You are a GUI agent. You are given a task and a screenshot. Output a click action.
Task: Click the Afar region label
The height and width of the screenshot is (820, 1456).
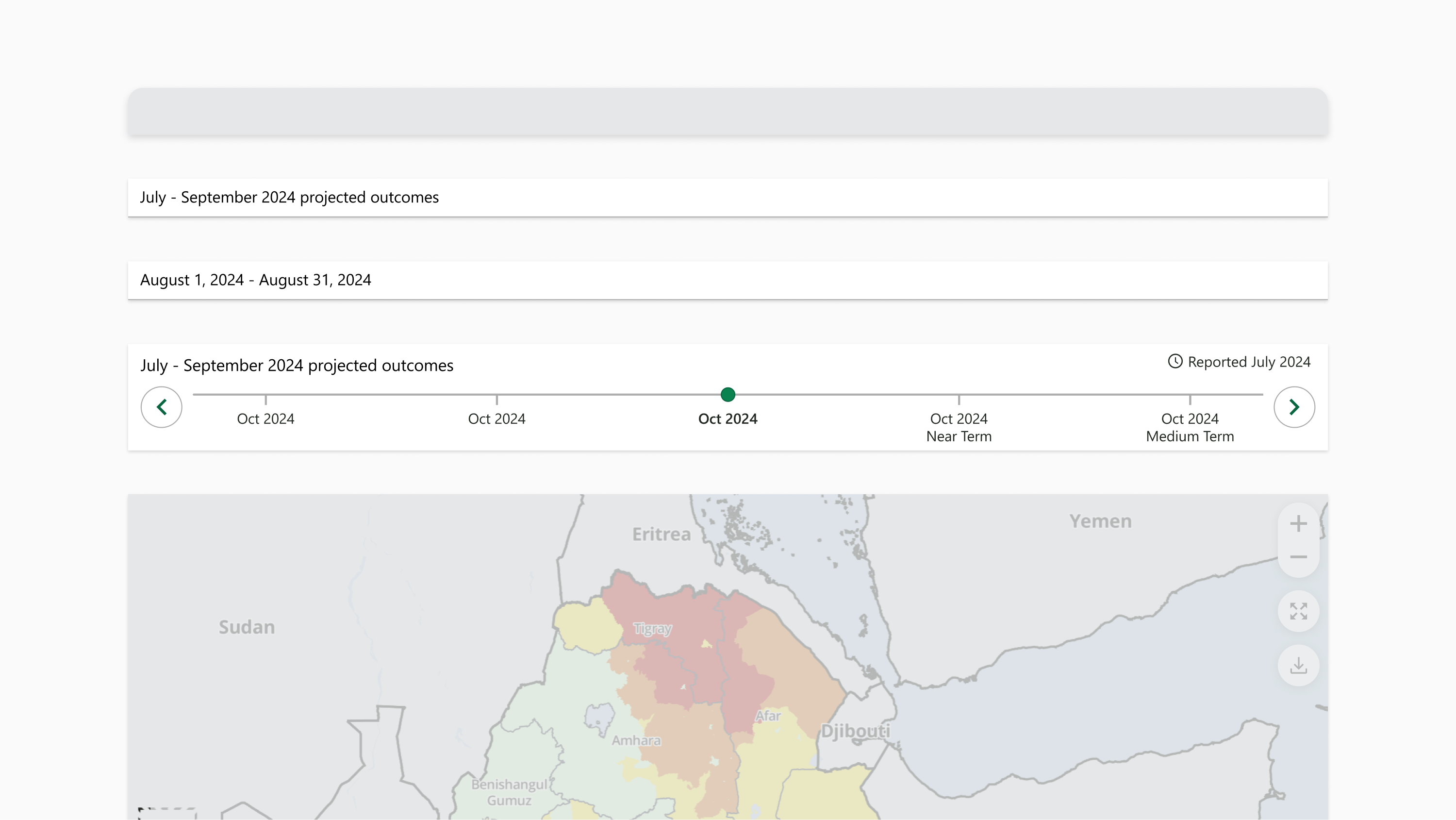(768, 716)
